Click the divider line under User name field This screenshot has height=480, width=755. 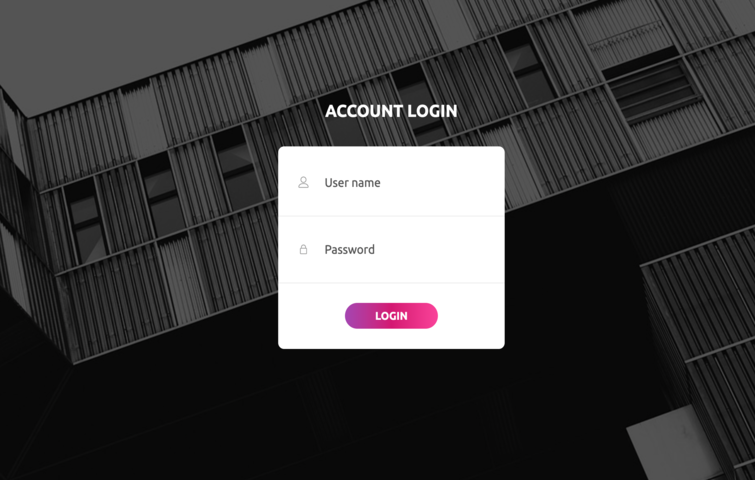(x=391, y=216)
